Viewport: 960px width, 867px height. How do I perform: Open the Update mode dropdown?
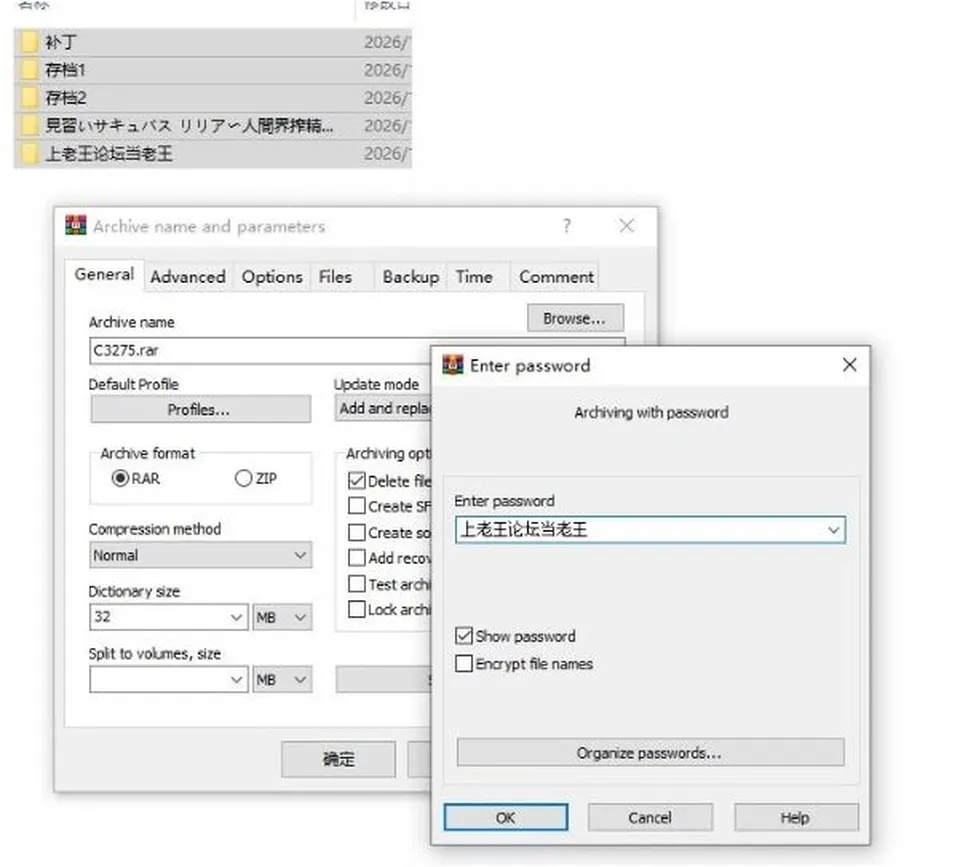click(x=383, y=408)
